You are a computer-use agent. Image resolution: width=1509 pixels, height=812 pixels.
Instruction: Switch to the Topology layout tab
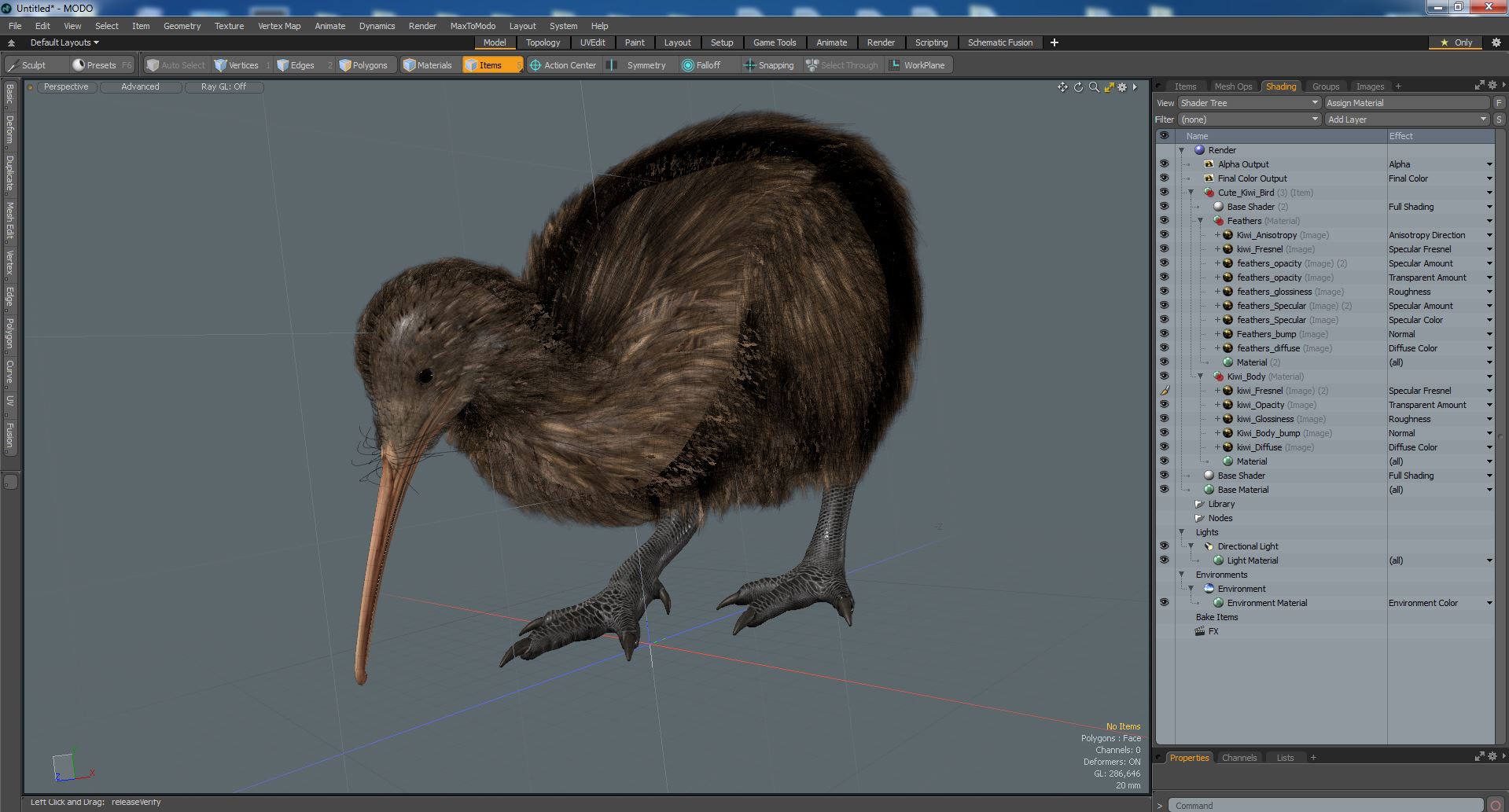coord(543,42)
